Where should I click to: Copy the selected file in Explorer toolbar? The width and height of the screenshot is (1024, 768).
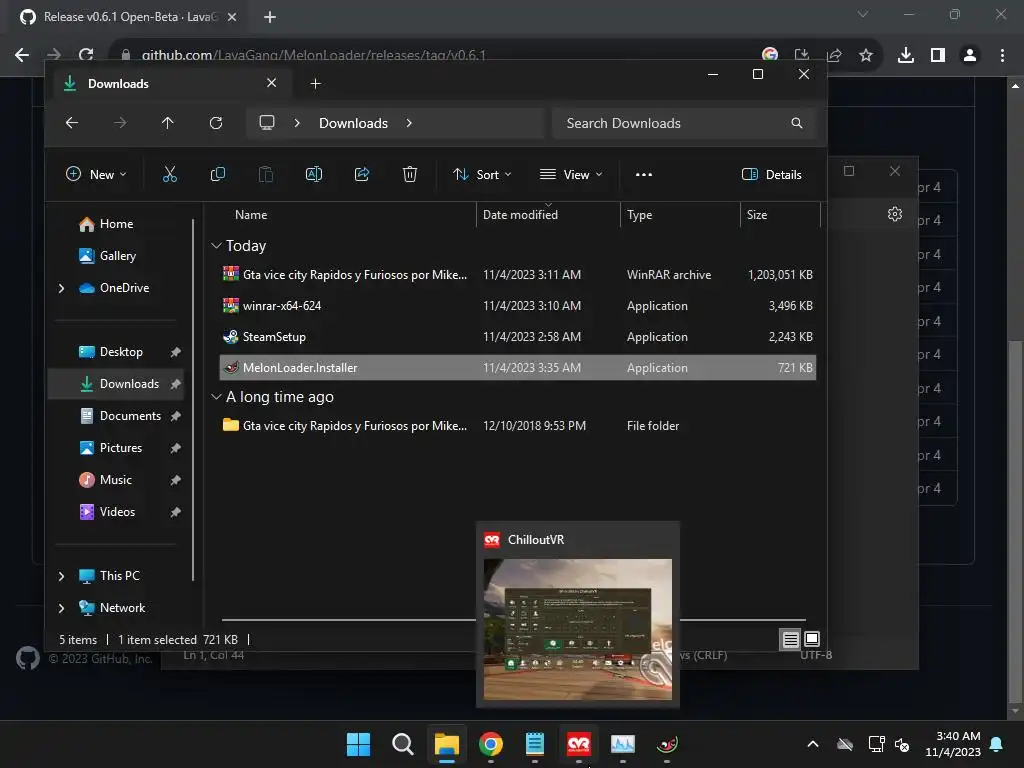pyautogui.click(x=217, y=174)
